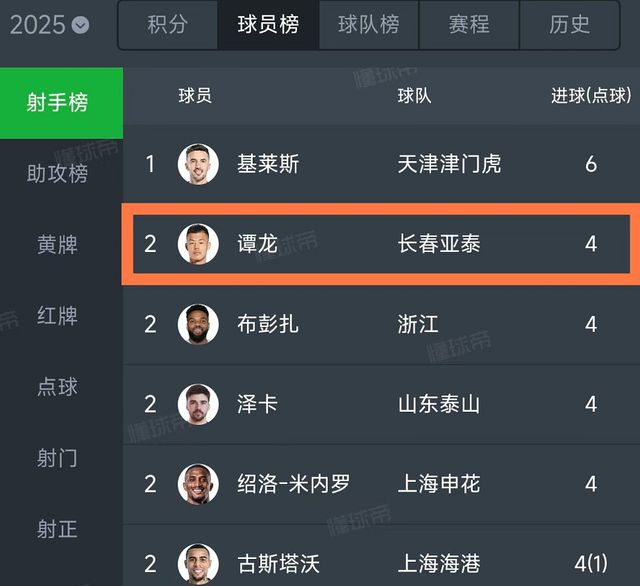This screenshot has width=640, height=586.
Task: View the 黄牌 ranking list
Action: coord(57,244)
